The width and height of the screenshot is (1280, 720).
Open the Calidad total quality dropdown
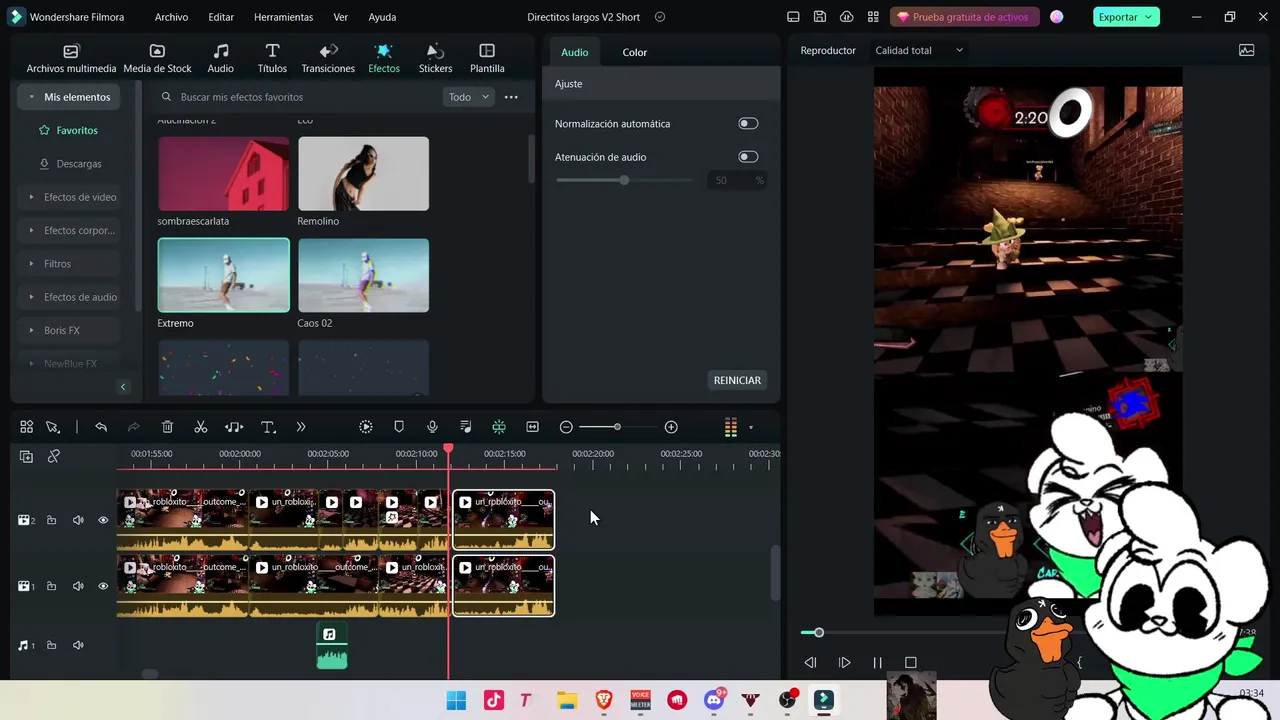point(919,50)
